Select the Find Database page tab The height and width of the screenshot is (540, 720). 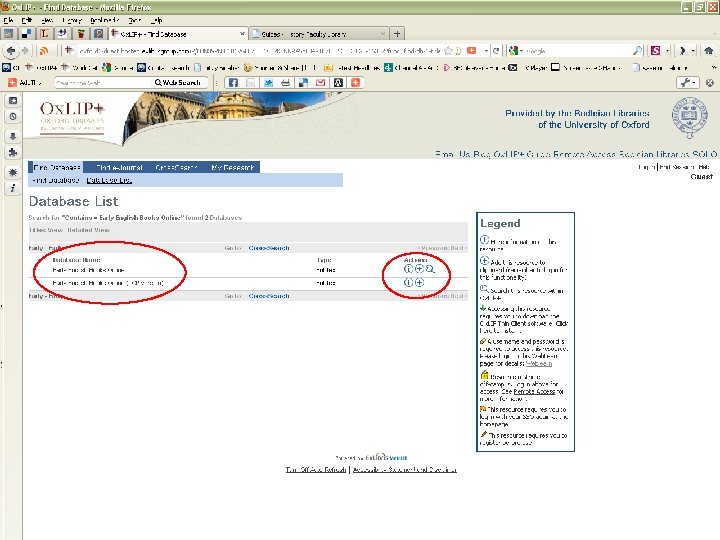click(56, 167)
